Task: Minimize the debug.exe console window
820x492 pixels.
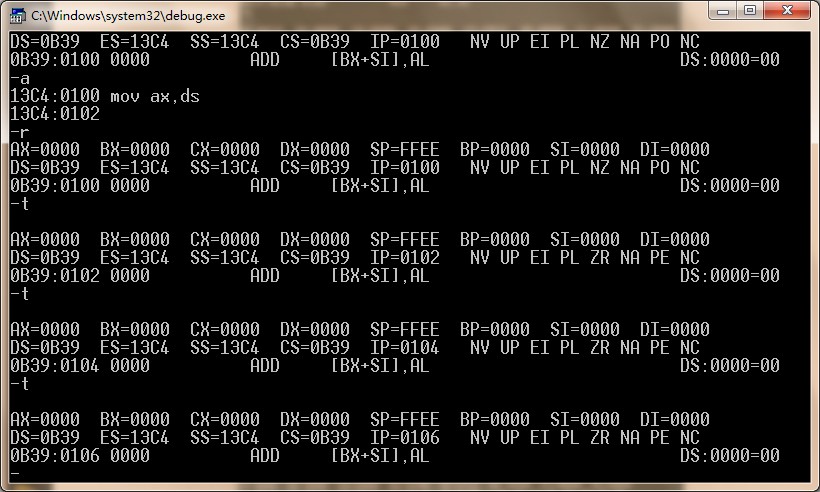Action: [x=722, y=11]
